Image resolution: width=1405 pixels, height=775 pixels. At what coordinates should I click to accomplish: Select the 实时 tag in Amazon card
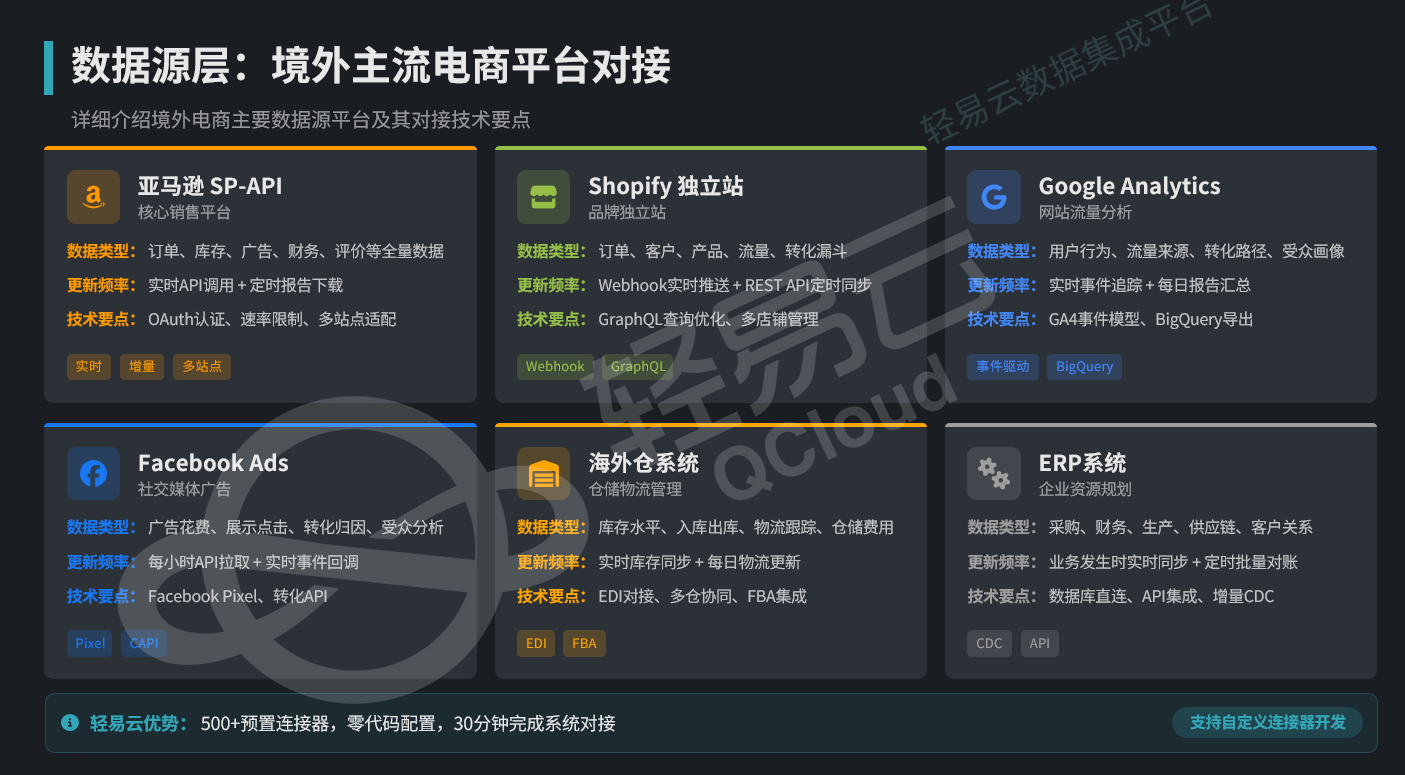coord(89,366)
